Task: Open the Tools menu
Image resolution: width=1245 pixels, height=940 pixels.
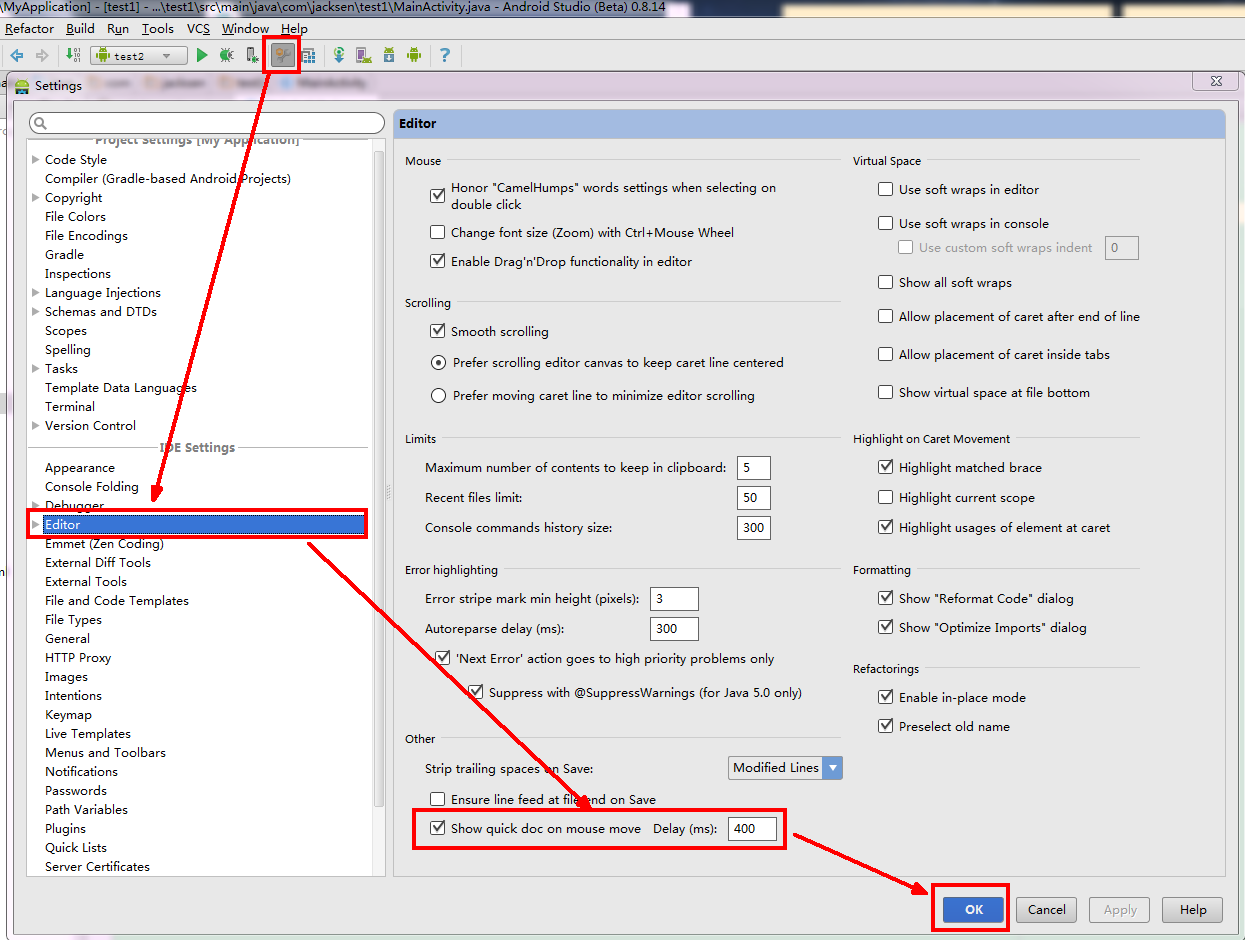Action: pos(158,29)
